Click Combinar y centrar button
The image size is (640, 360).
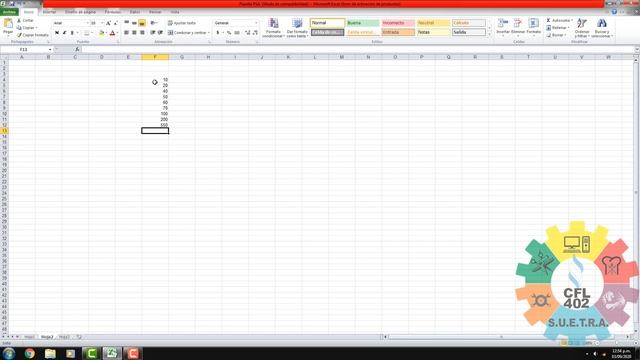pos(189,33)
